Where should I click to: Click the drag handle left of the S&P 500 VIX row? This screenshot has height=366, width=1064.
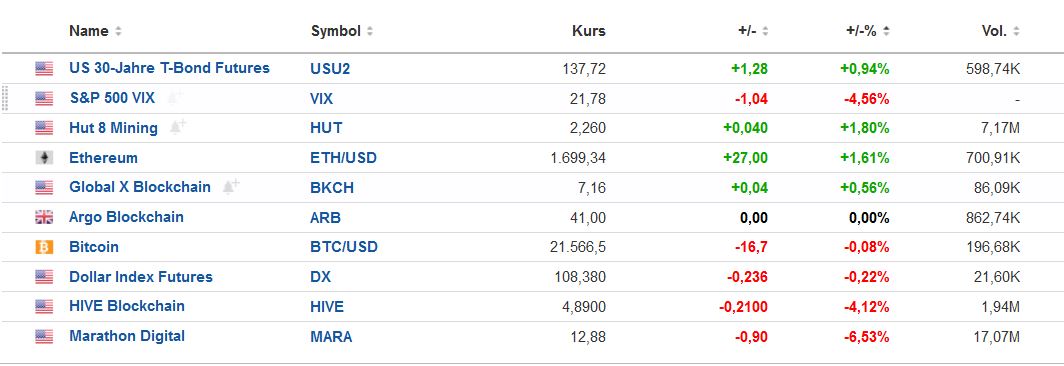[5, 98]
